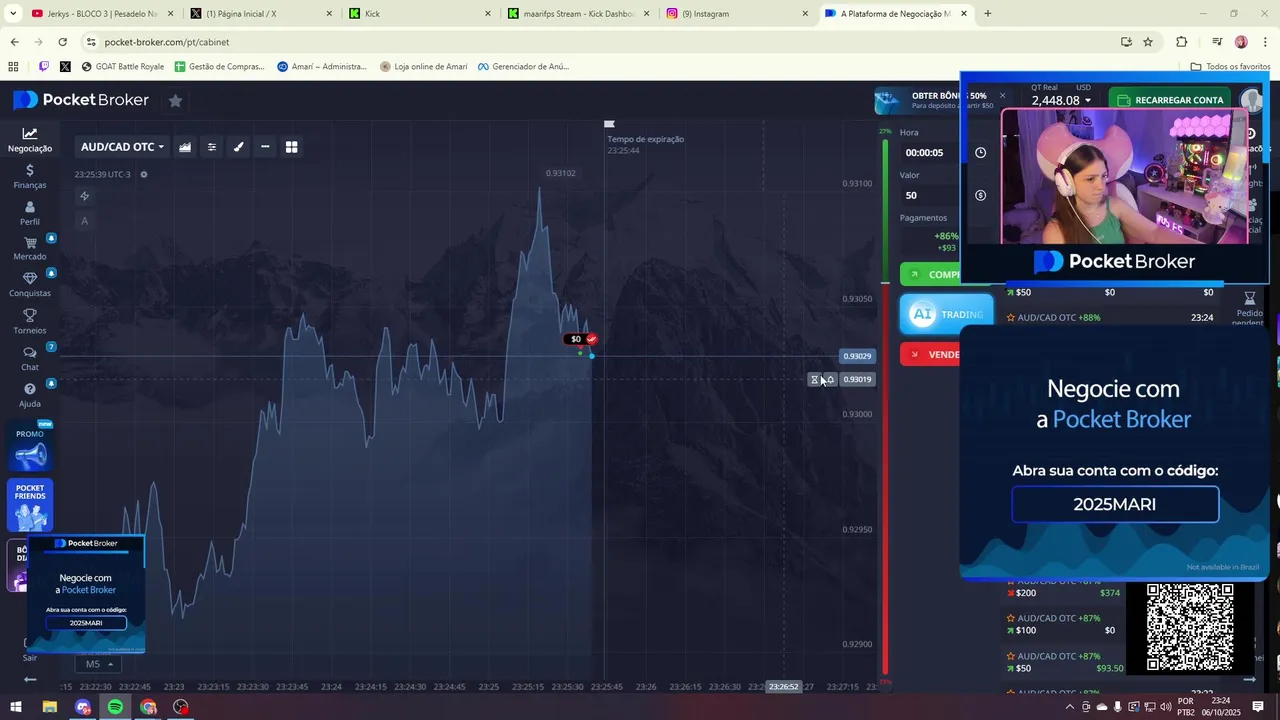Toggle the A auto-scale chart button
The image size is (1280, 720).
(x=84, y=221)
